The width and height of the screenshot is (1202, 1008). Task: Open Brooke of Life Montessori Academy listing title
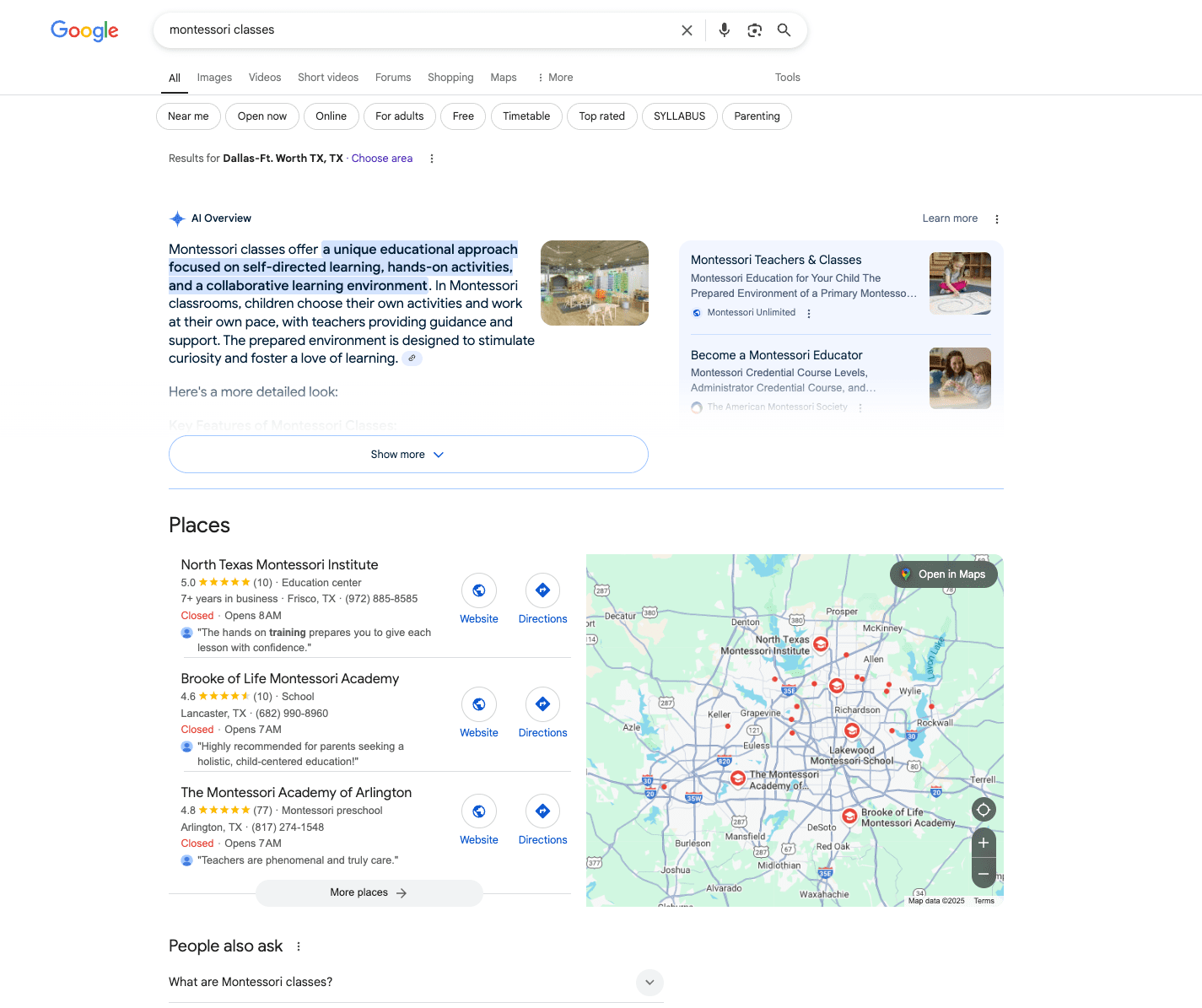290,679
